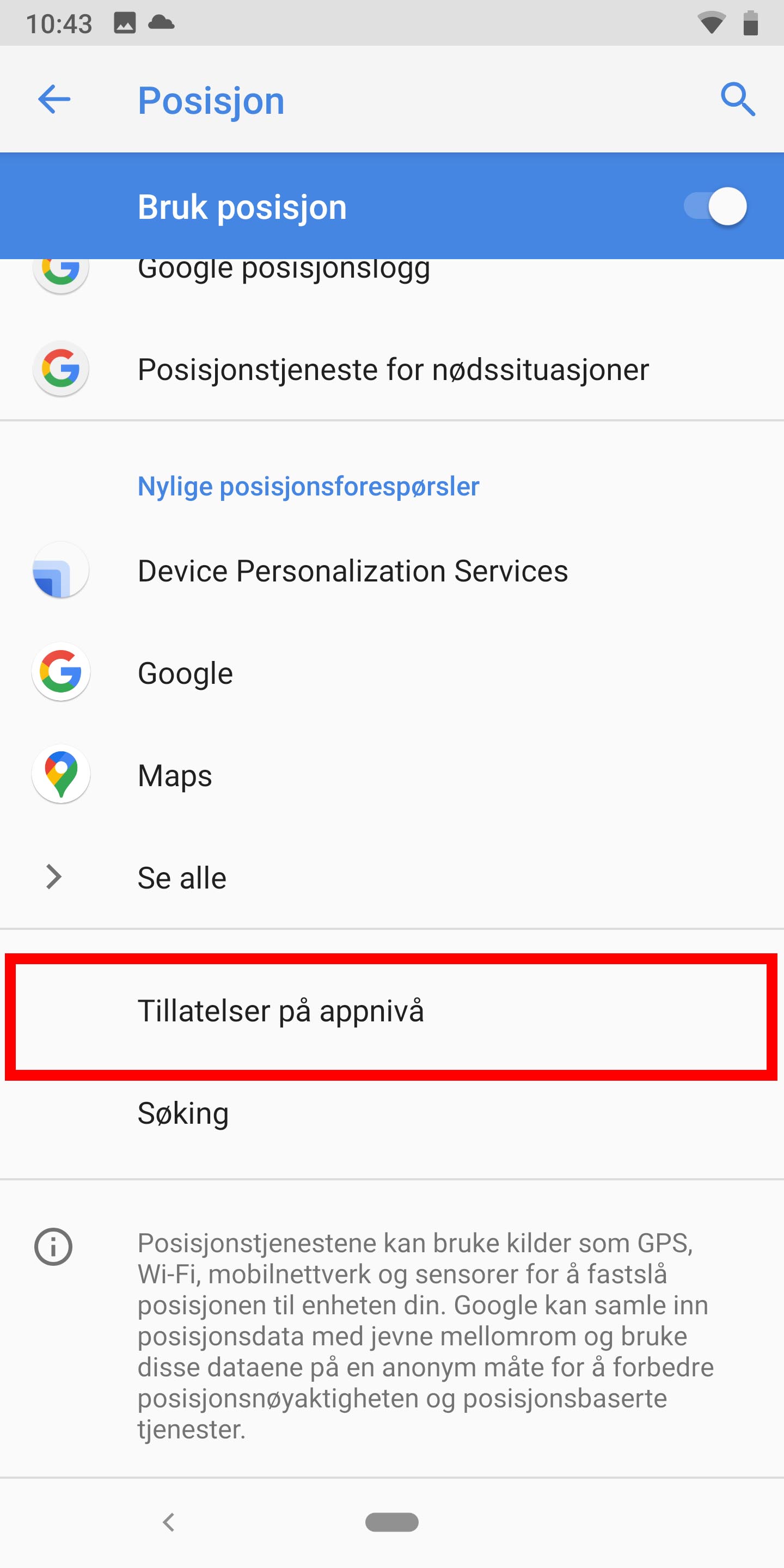This screenshot has width=784, height=1568.
Task: Tap the Google app icon in recent requests
Action: click(60, 672)
